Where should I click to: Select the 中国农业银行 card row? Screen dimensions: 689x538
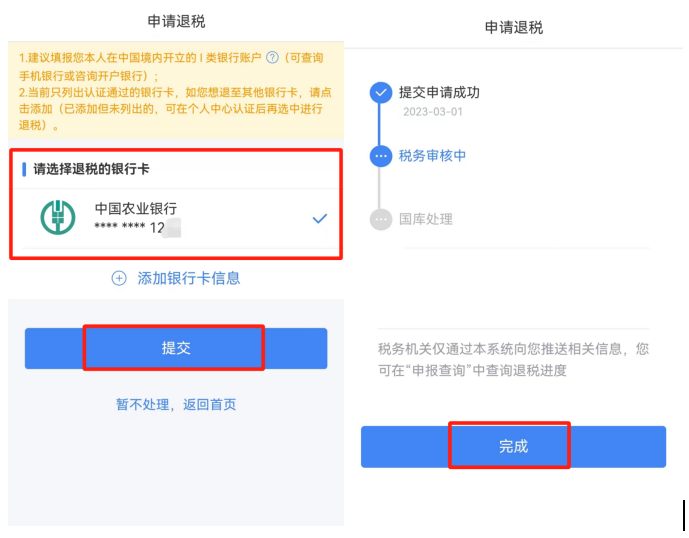176,218
